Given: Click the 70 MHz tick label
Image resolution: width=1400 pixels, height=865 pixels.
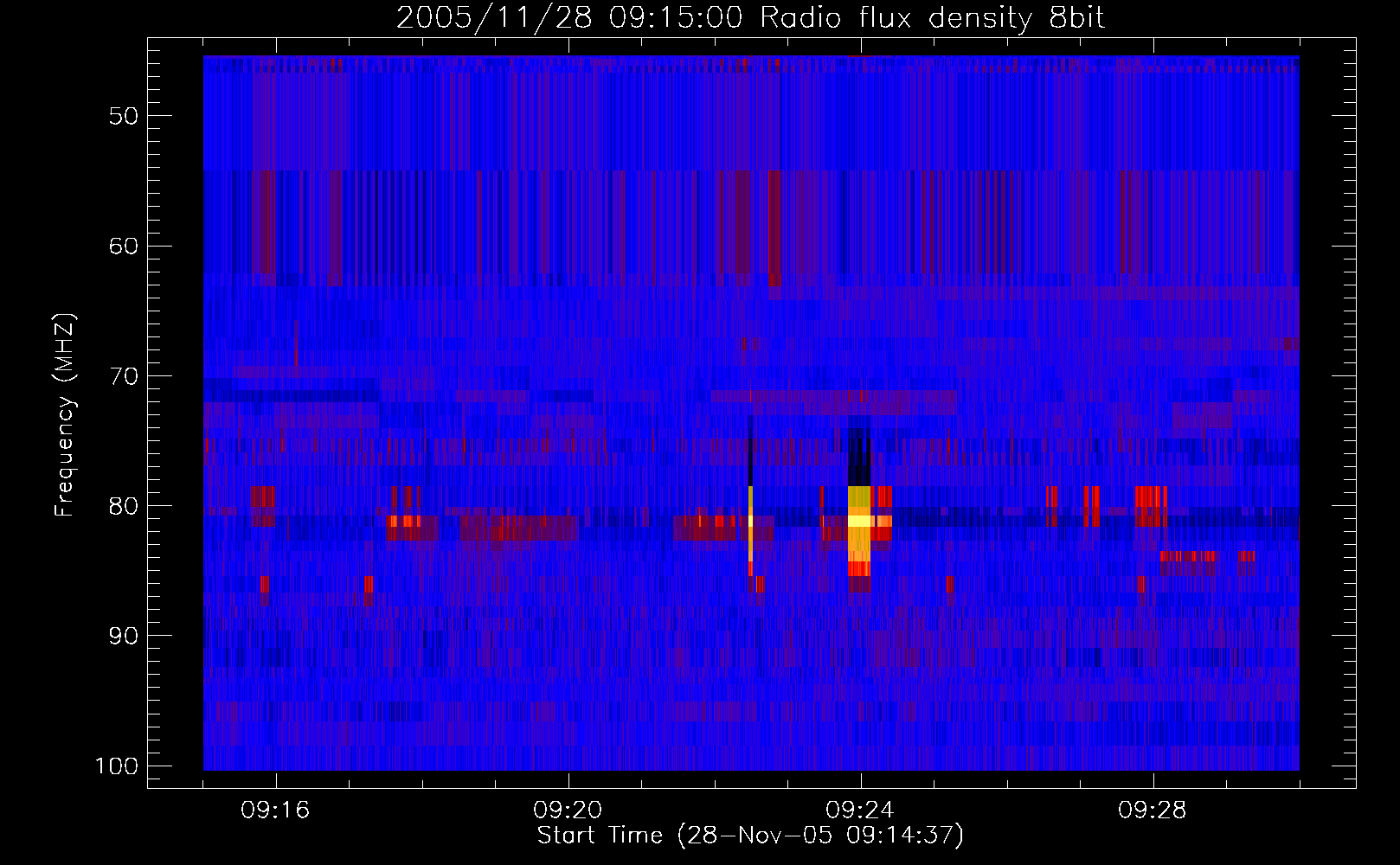Looking at the screenshot, I should [x=124, y=376].
